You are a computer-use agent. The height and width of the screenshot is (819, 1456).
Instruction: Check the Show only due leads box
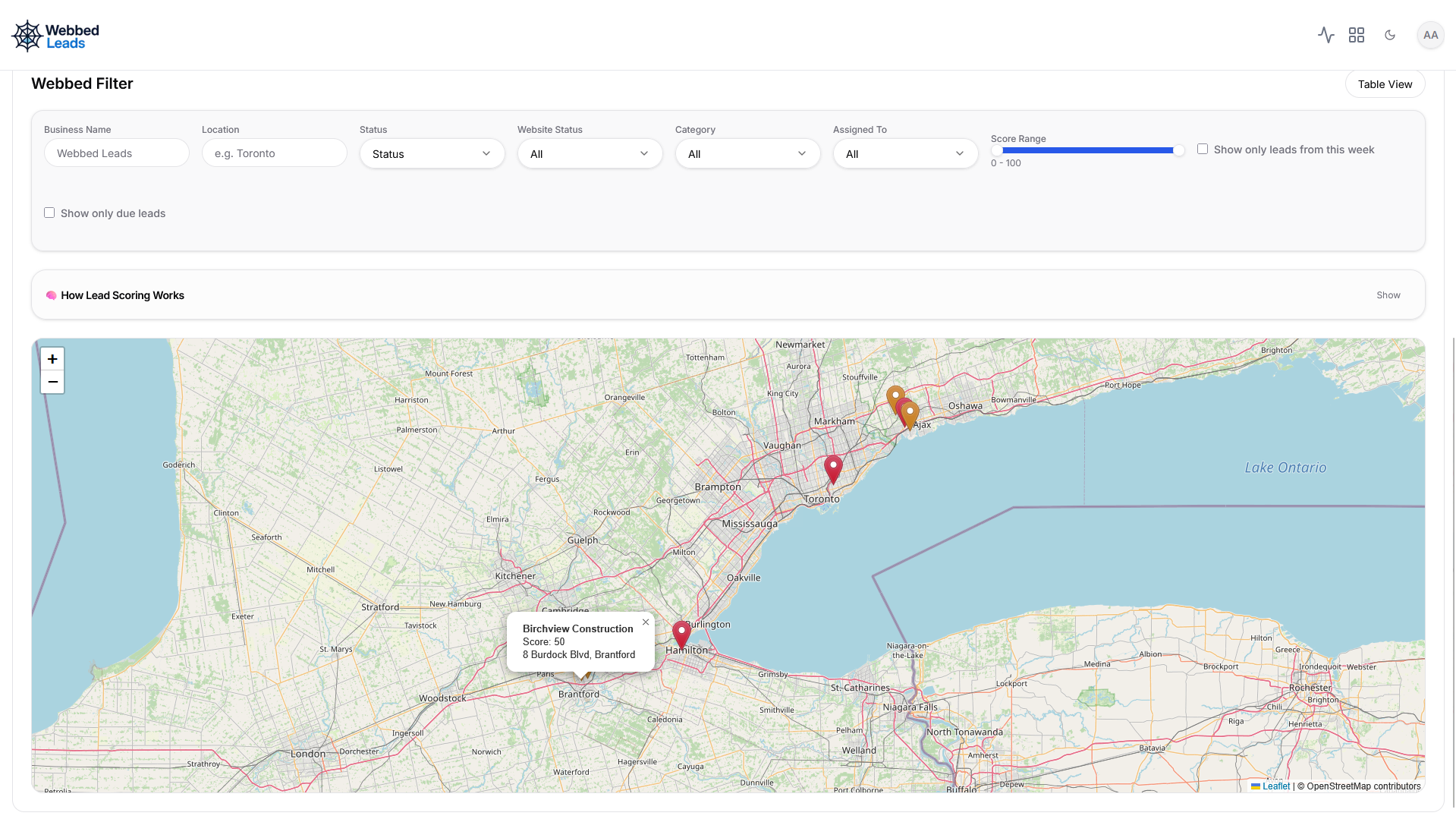coord(49,213)
